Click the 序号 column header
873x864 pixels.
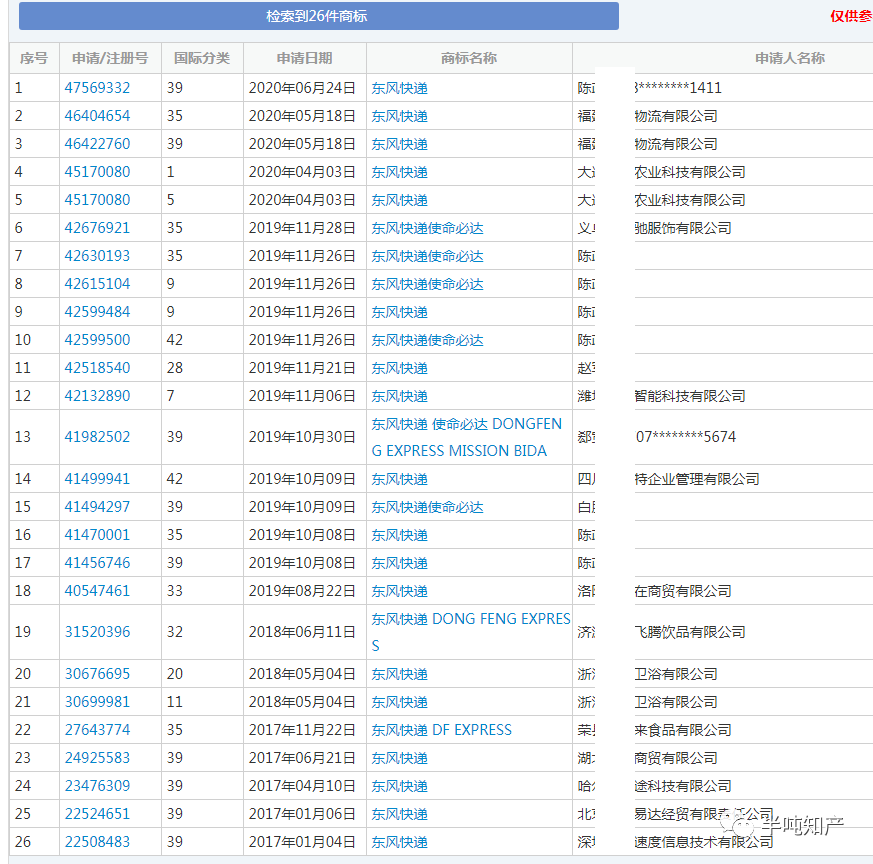(34, 58)
